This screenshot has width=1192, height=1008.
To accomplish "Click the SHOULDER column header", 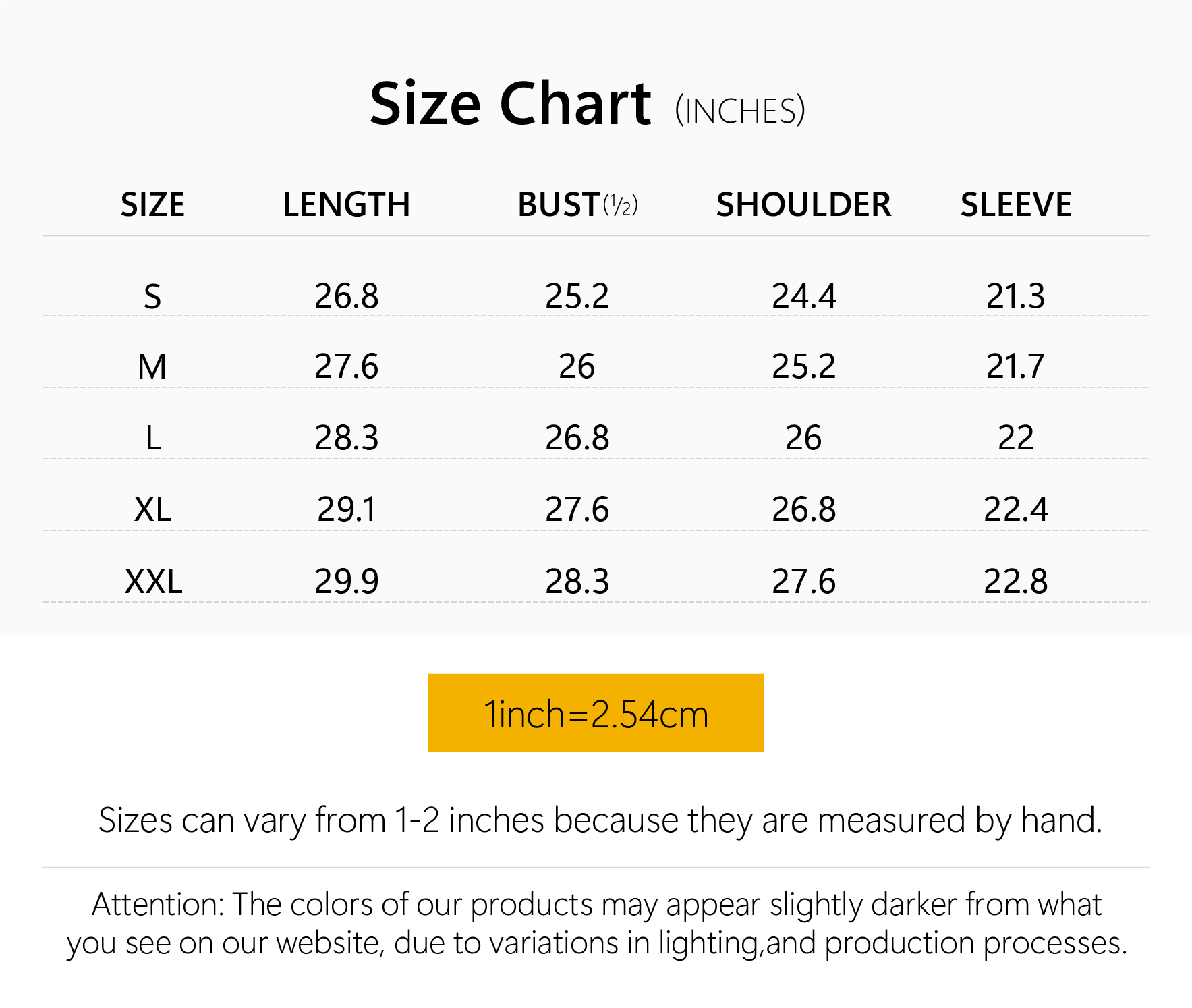I will tap(803, 204).
